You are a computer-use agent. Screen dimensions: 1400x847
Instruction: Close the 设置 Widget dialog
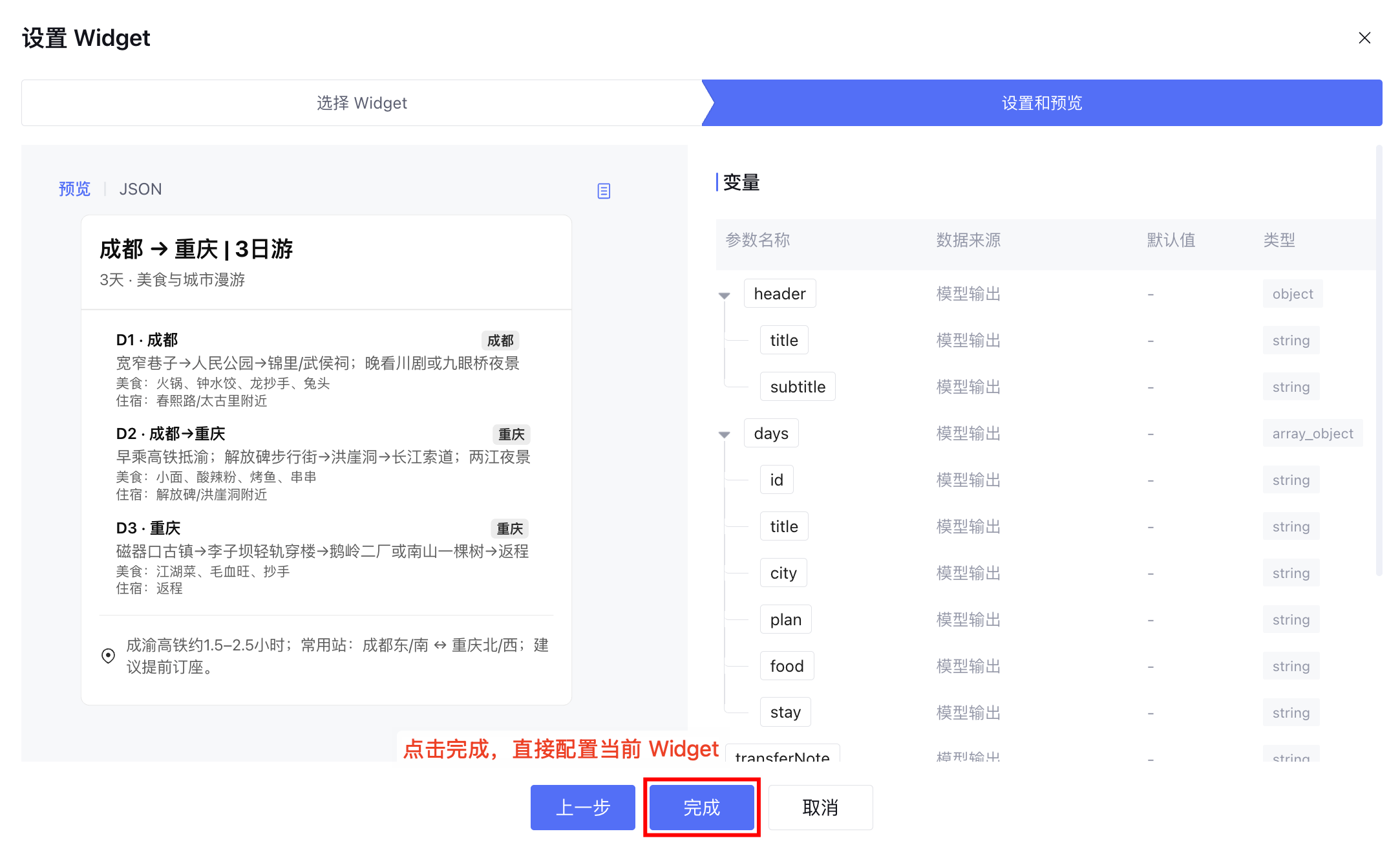tap(1364, 38)
